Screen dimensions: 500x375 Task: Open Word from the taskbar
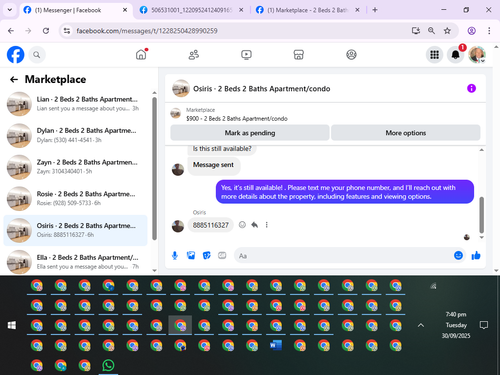[276, 345]
